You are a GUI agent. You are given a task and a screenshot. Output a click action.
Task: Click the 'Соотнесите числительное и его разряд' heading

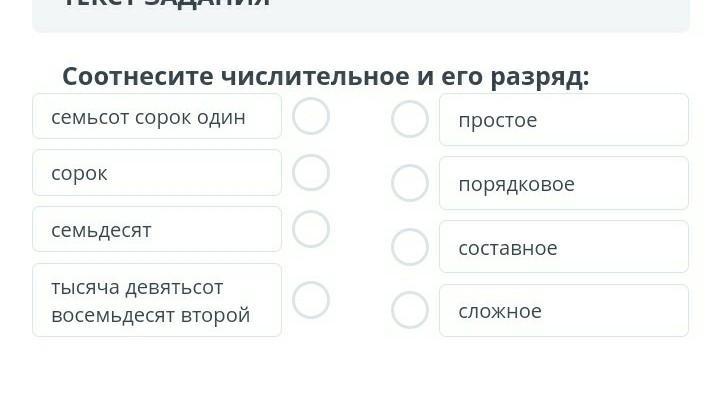pos(325,77)
